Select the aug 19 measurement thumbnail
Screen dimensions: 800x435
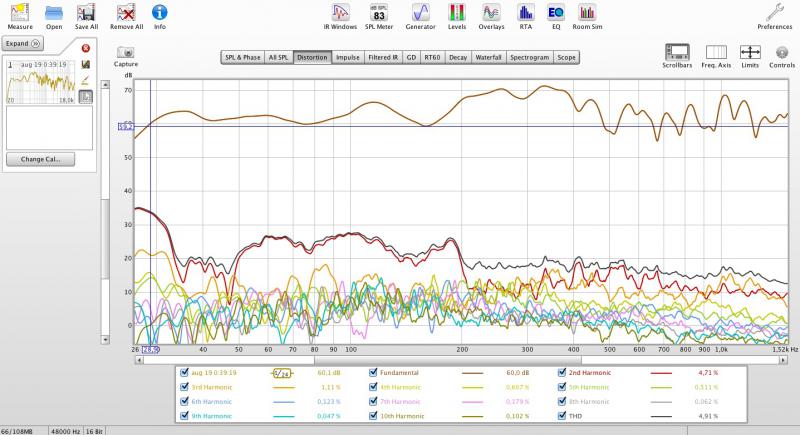[x=41, y=82]
